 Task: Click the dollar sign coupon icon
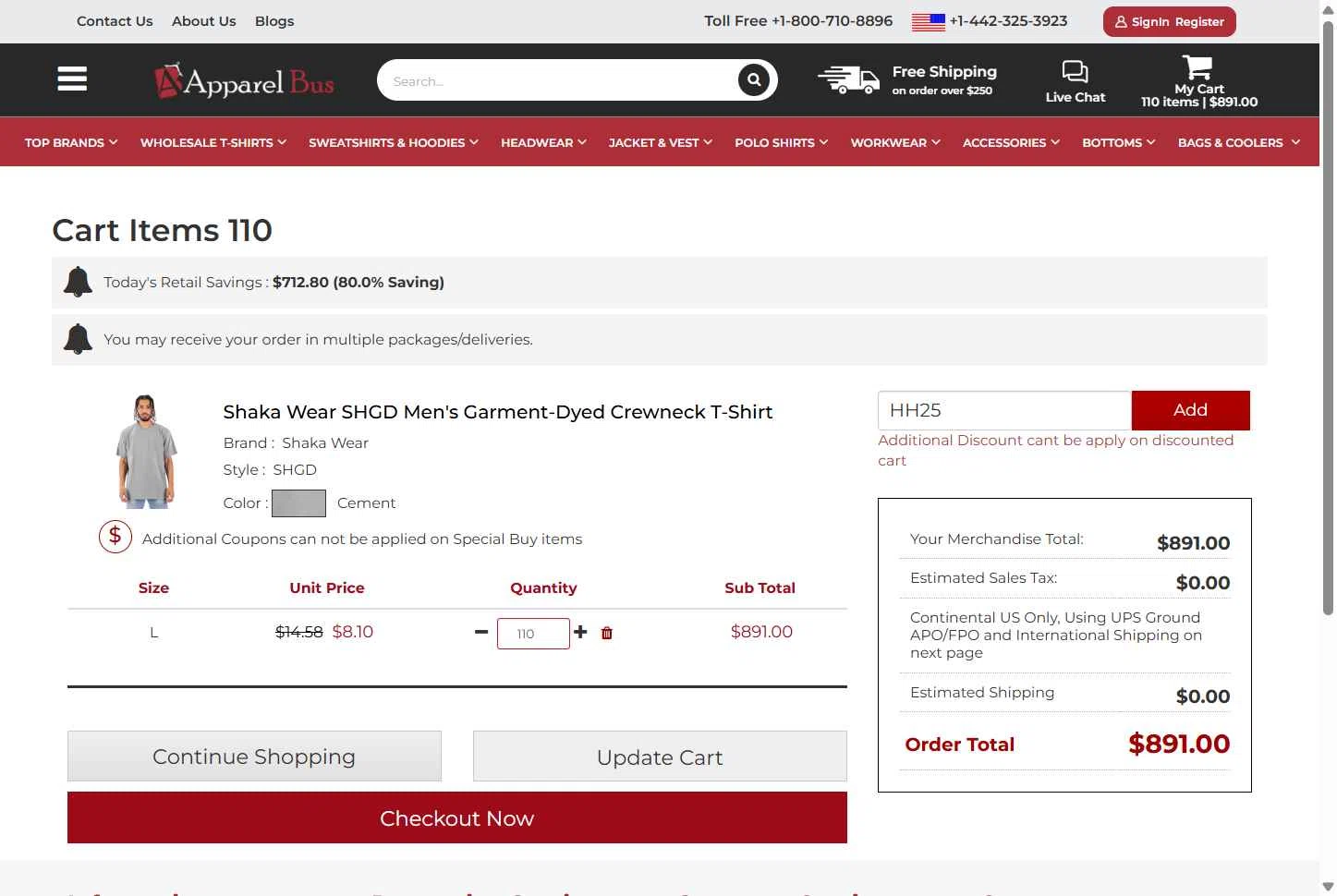[115, 537]
